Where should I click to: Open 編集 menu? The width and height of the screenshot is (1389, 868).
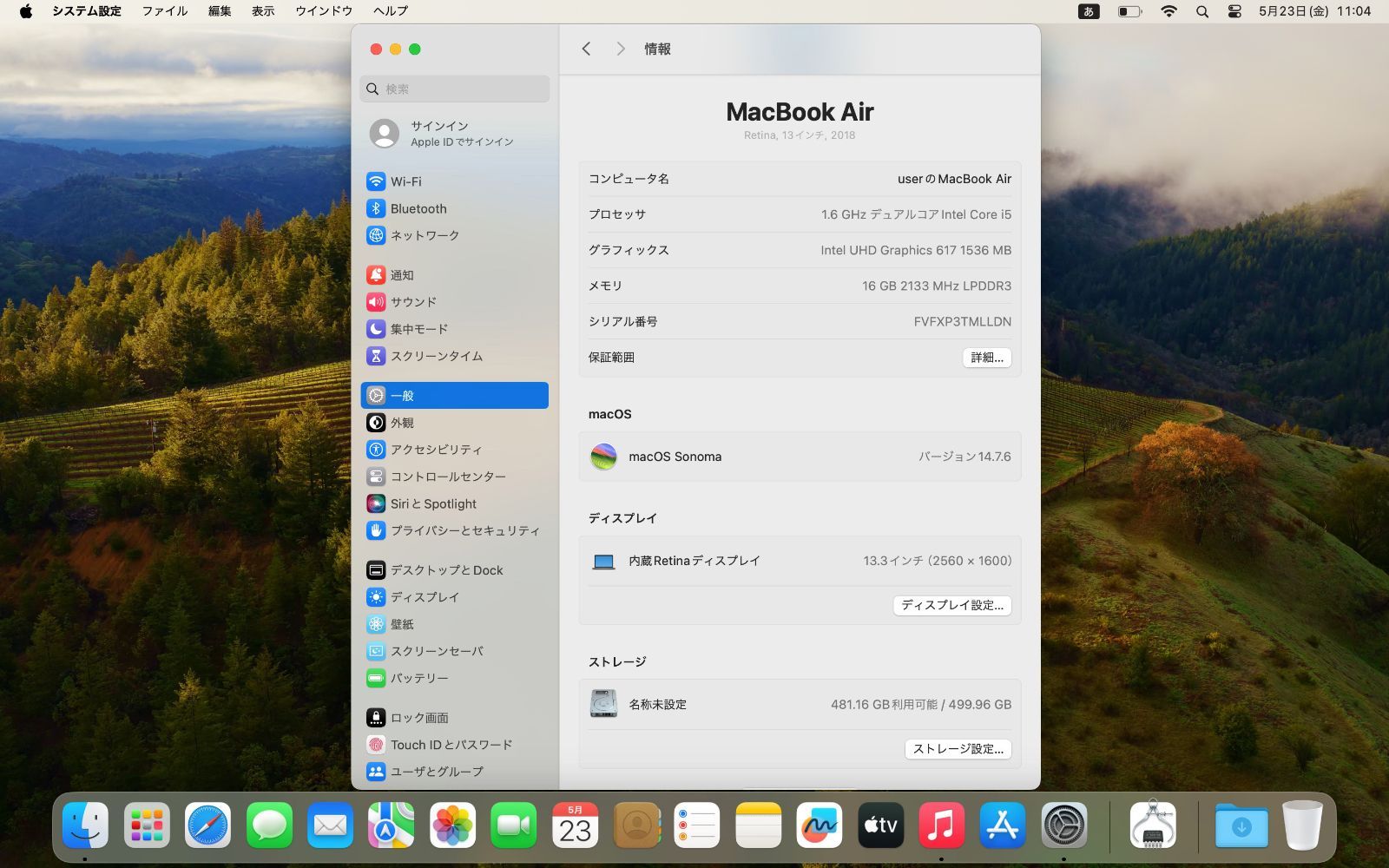click(220, 11)
